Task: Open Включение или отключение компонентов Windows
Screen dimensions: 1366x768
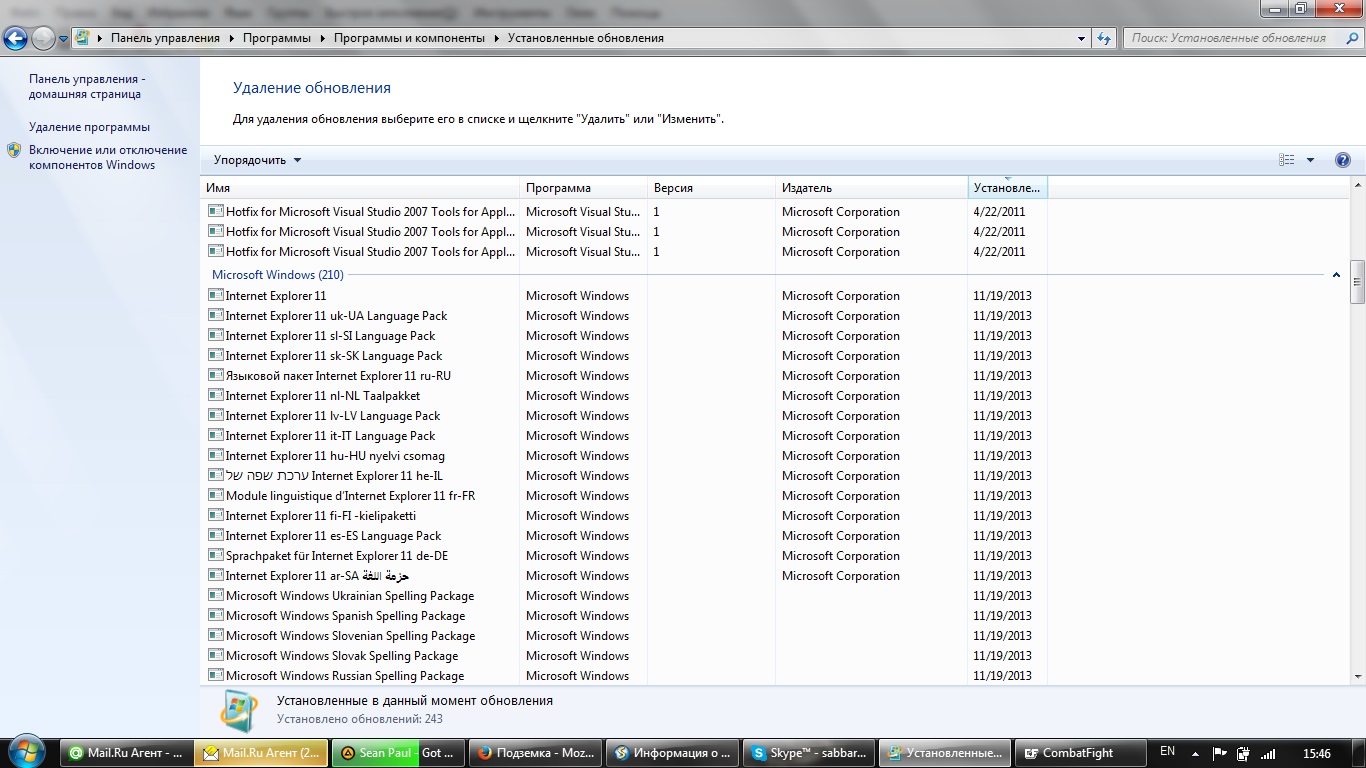Action: pyautogui.click(x=107, y=157)
